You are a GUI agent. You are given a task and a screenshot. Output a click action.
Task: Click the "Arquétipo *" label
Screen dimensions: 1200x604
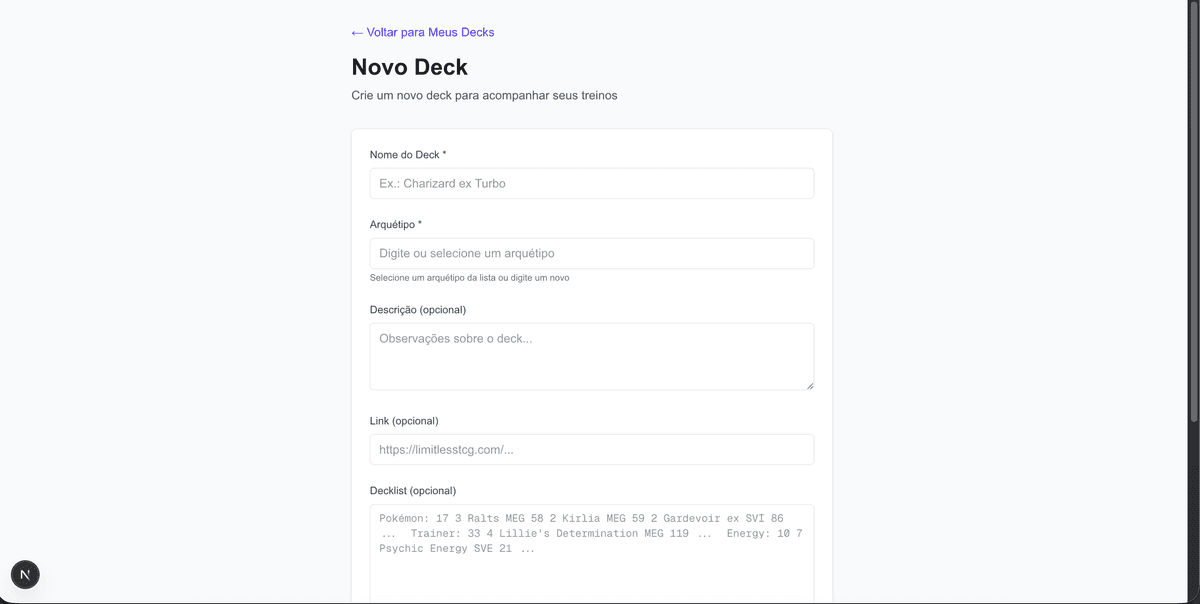pyautogui.click(x=396, y=225)
